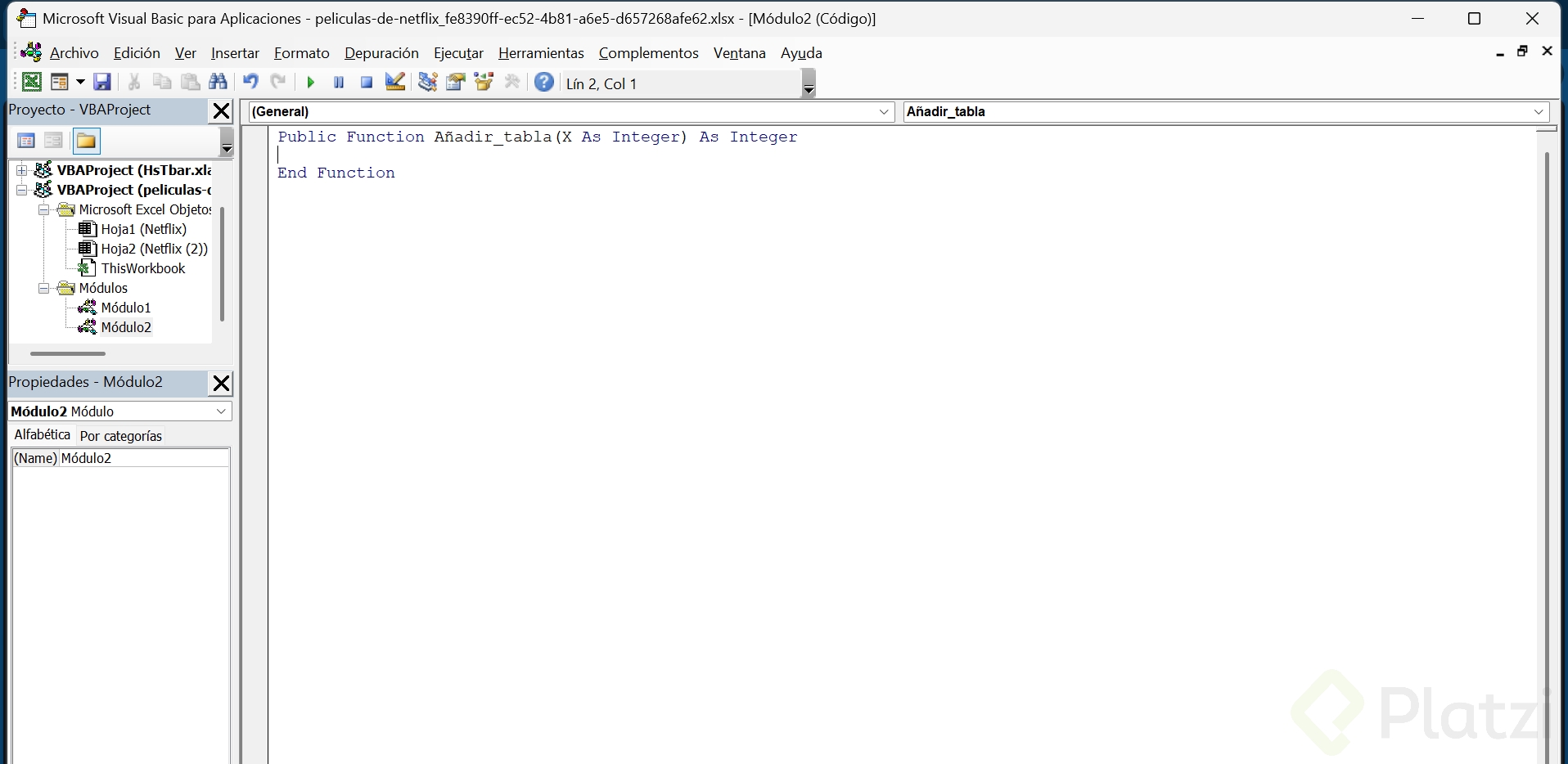
Task: Click the Redo arrow icon
Action: (x=278, y=82)
